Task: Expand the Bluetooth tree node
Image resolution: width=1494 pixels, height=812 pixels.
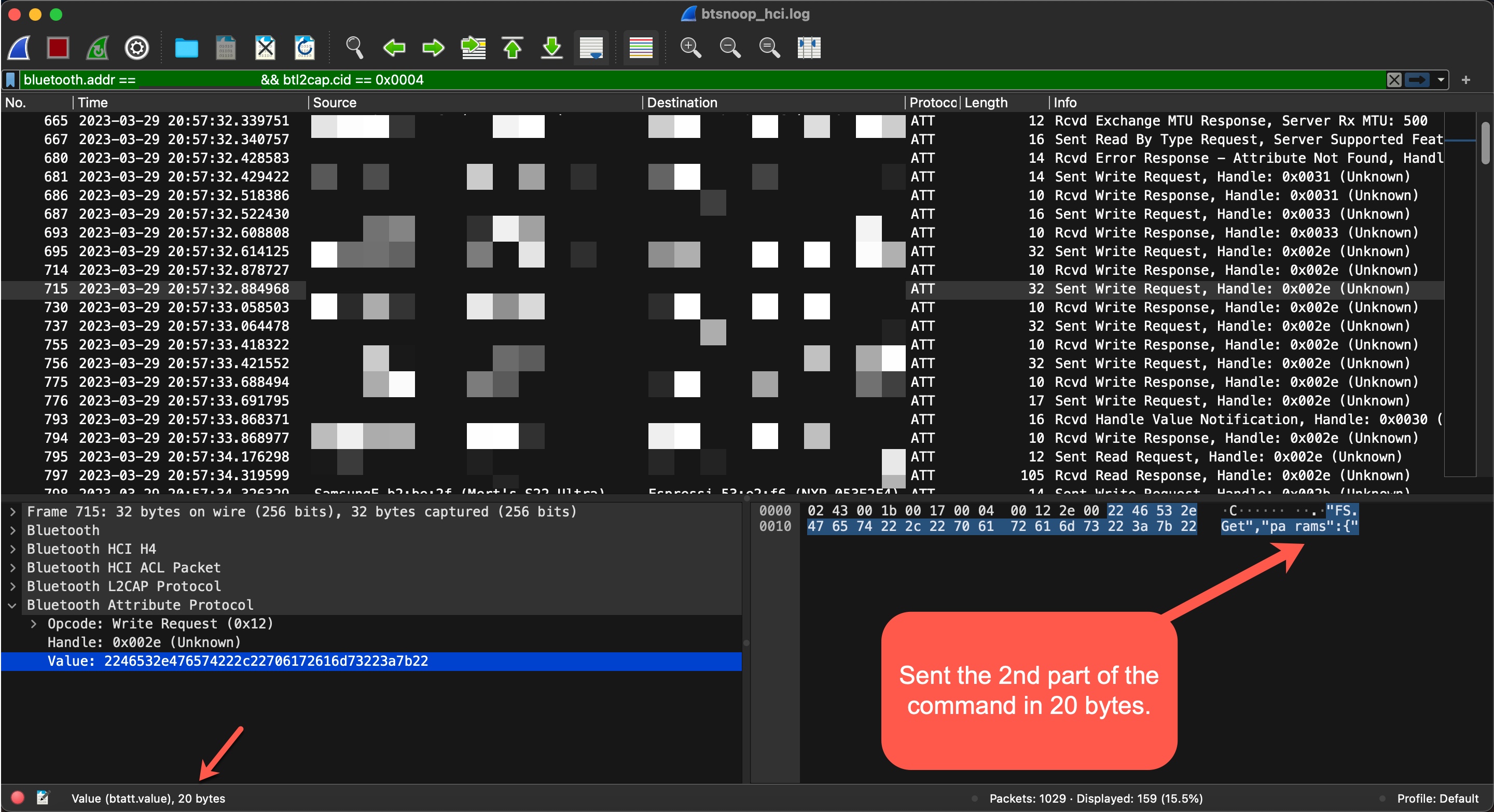Action: [x=13, y=530]
